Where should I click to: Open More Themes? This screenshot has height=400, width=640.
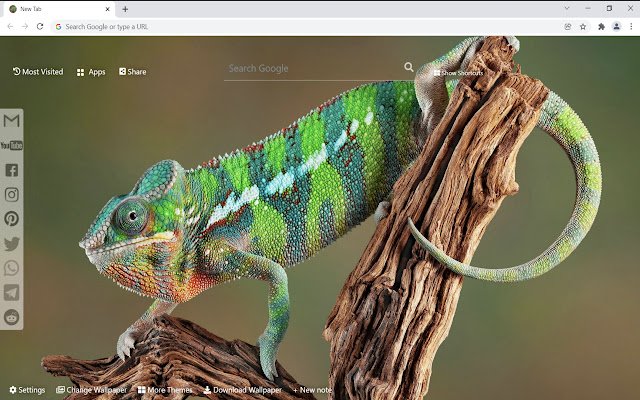[165, 390]
